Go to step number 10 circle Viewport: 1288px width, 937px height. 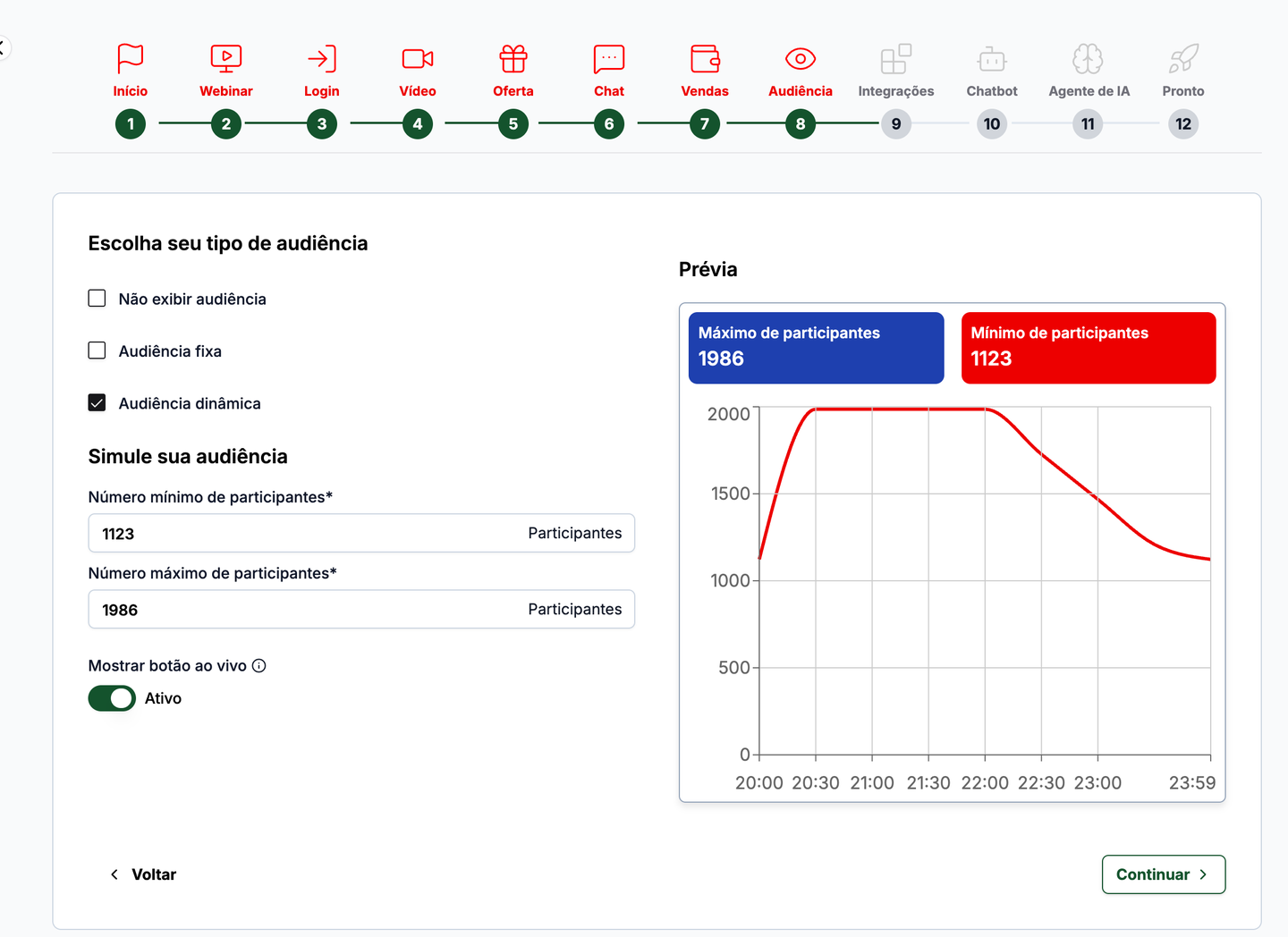(x=992, y=124)
